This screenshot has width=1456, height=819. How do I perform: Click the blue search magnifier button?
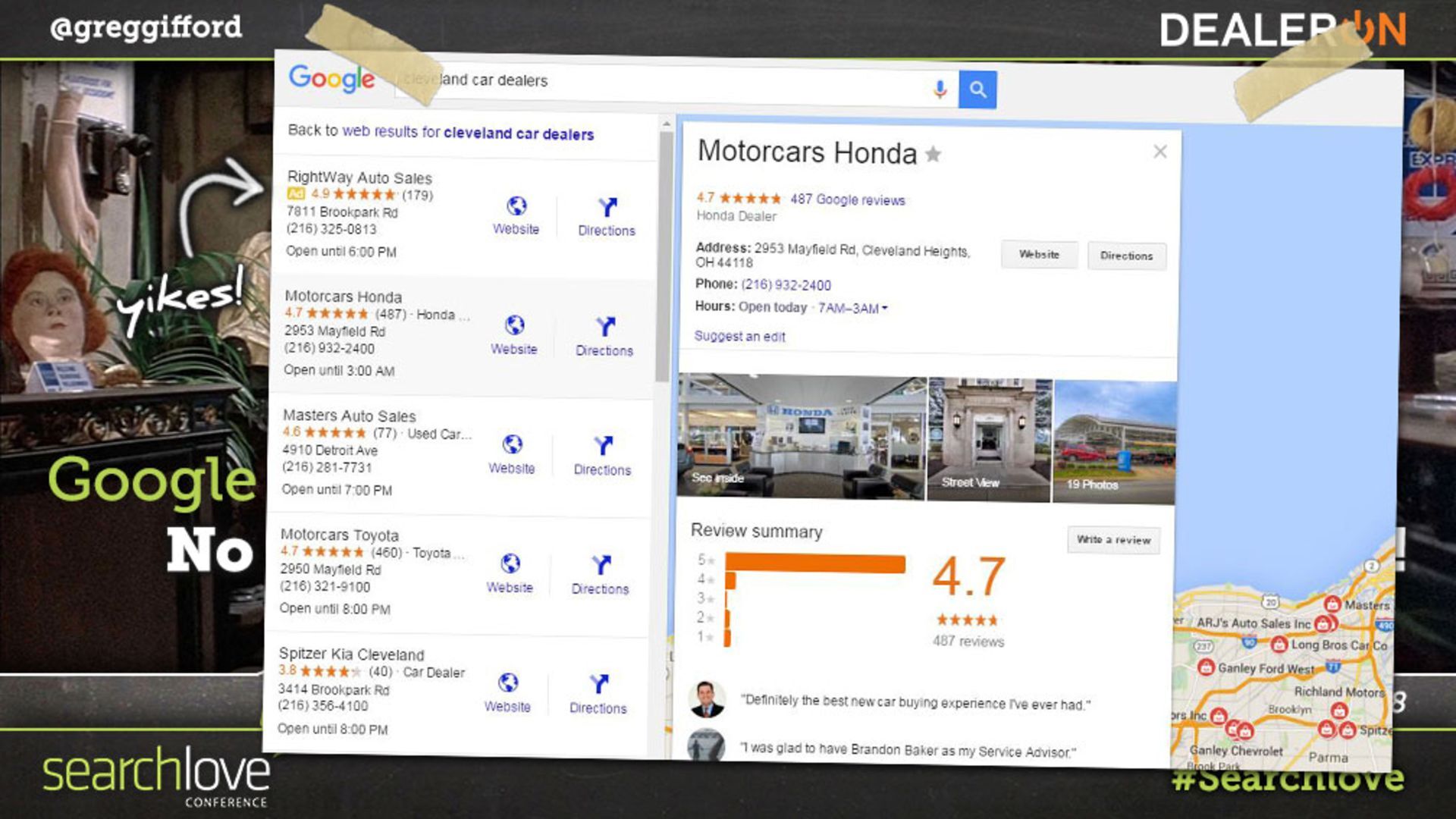coord(977,89)
